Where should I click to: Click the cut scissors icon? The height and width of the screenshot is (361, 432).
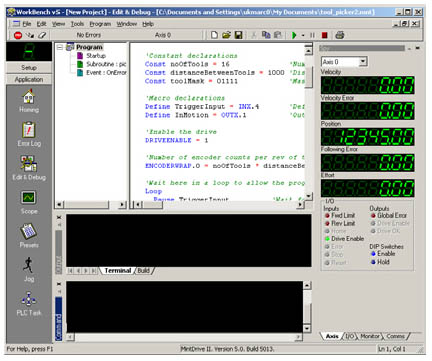point(254,35)
